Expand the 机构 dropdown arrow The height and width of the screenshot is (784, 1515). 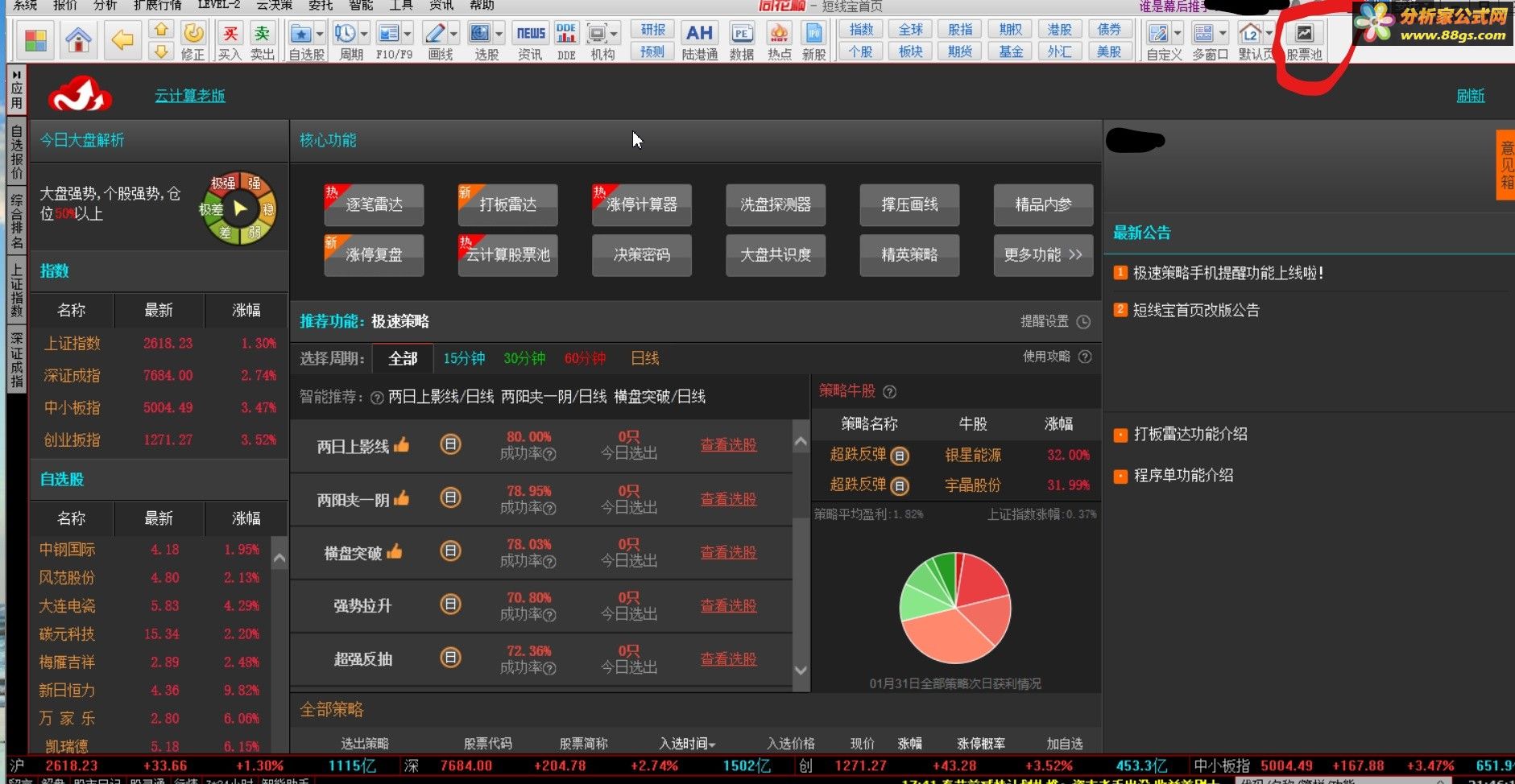pos(615,34)
